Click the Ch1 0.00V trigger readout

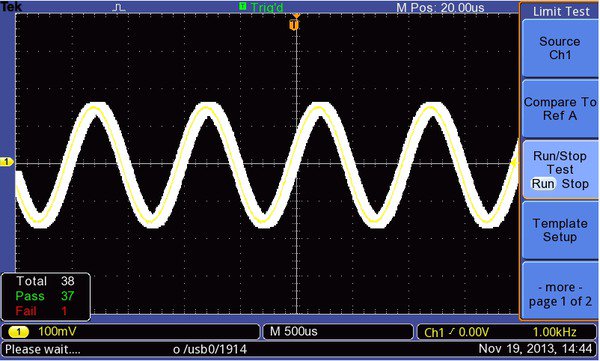[x=457, y=332]
